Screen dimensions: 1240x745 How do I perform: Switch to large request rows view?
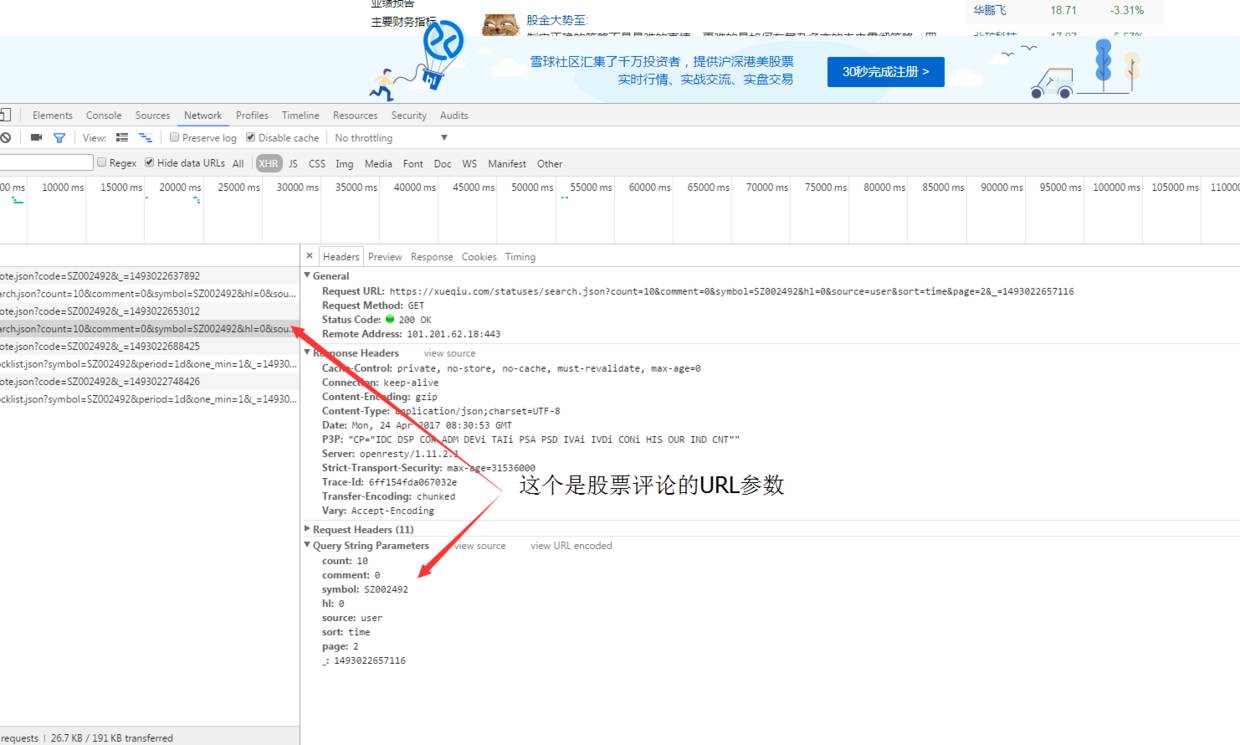122,138
